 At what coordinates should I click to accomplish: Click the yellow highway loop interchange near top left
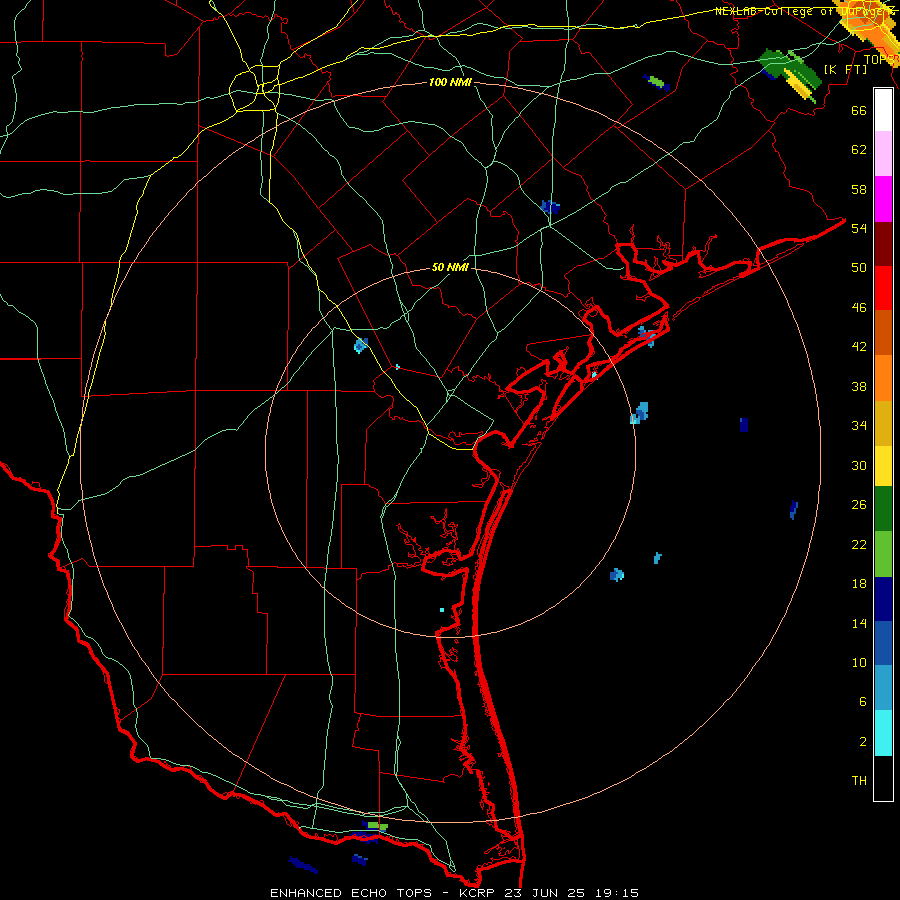pyautogui.click(x=255, y=89)
